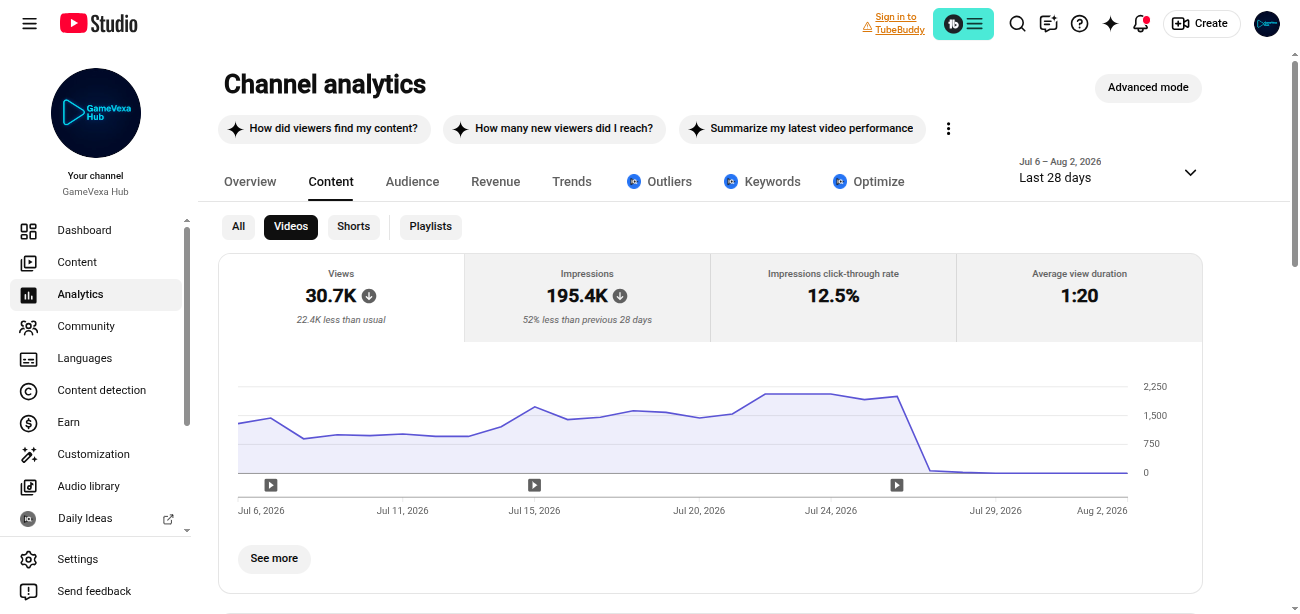
Task: Open the Optimize tab
Action: (x=868, y=182)
